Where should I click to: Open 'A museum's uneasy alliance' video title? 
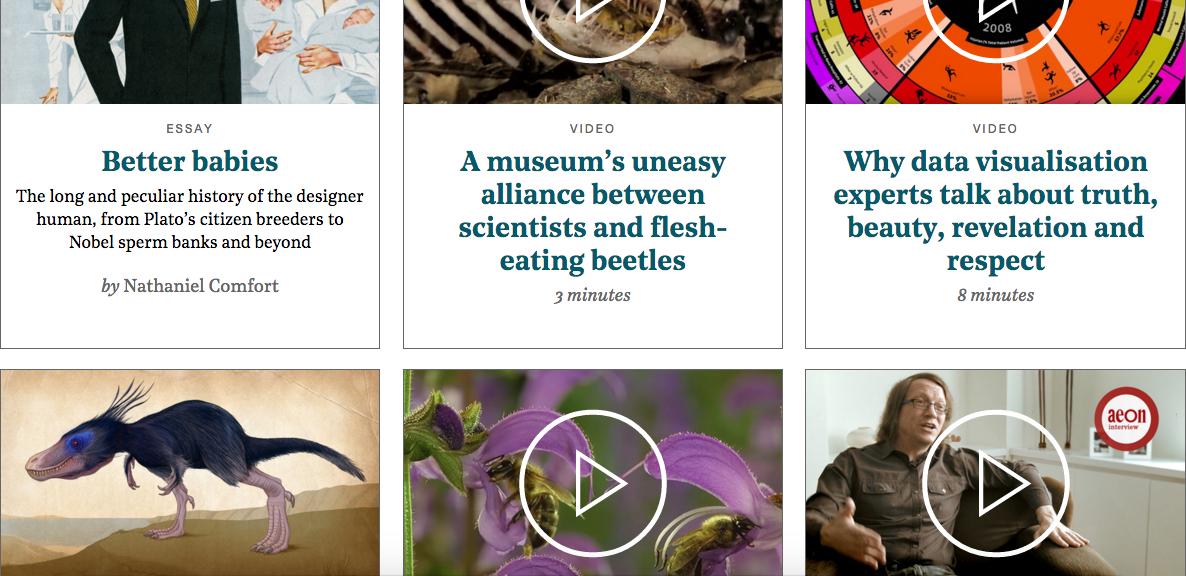point(593,211)
